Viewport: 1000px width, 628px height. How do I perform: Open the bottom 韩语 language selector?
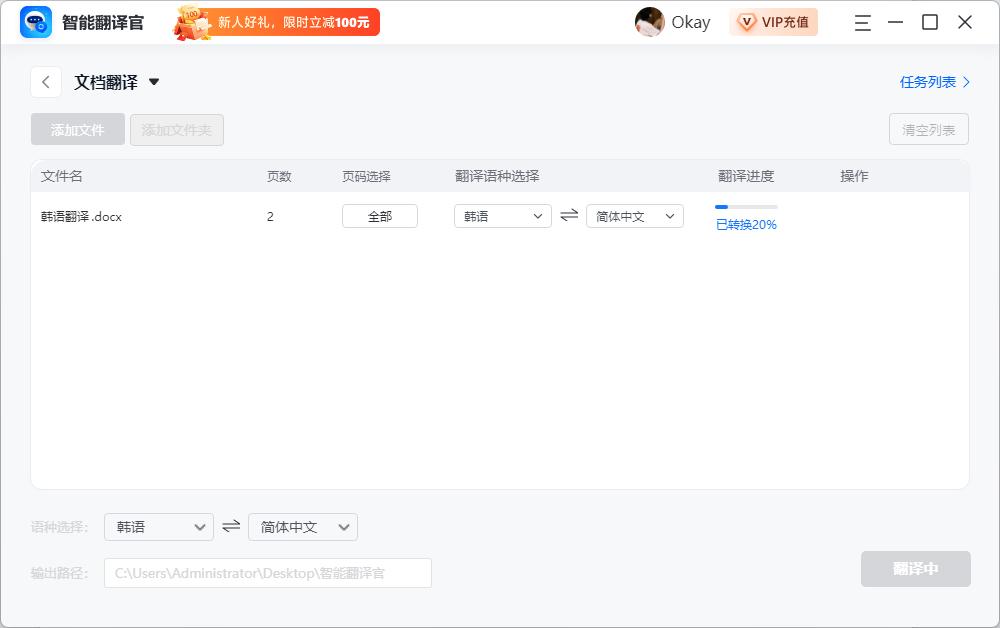pos(158,527)
